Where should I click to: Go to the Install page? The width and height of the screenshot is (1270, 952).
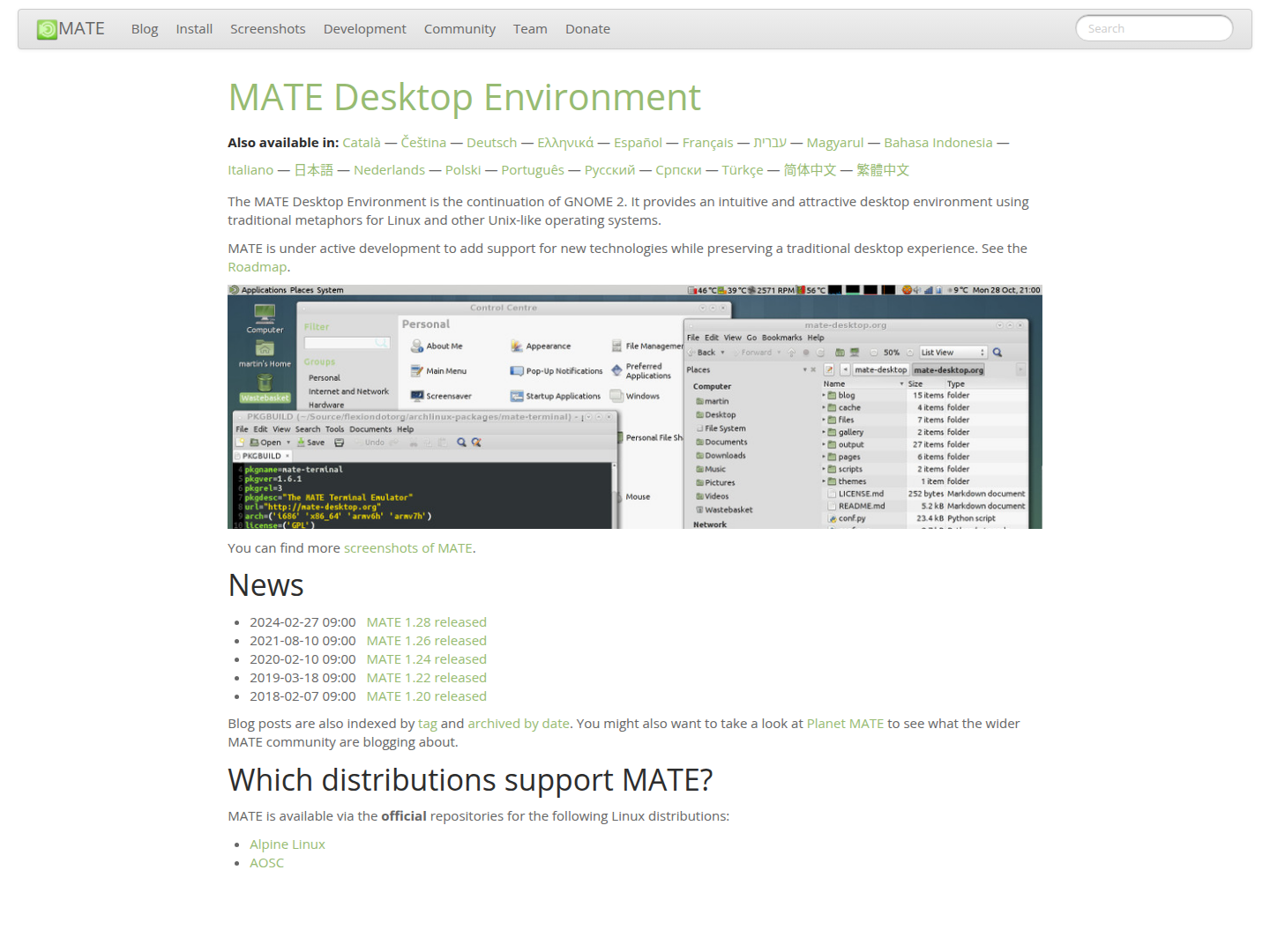click(x=194, y=29)
